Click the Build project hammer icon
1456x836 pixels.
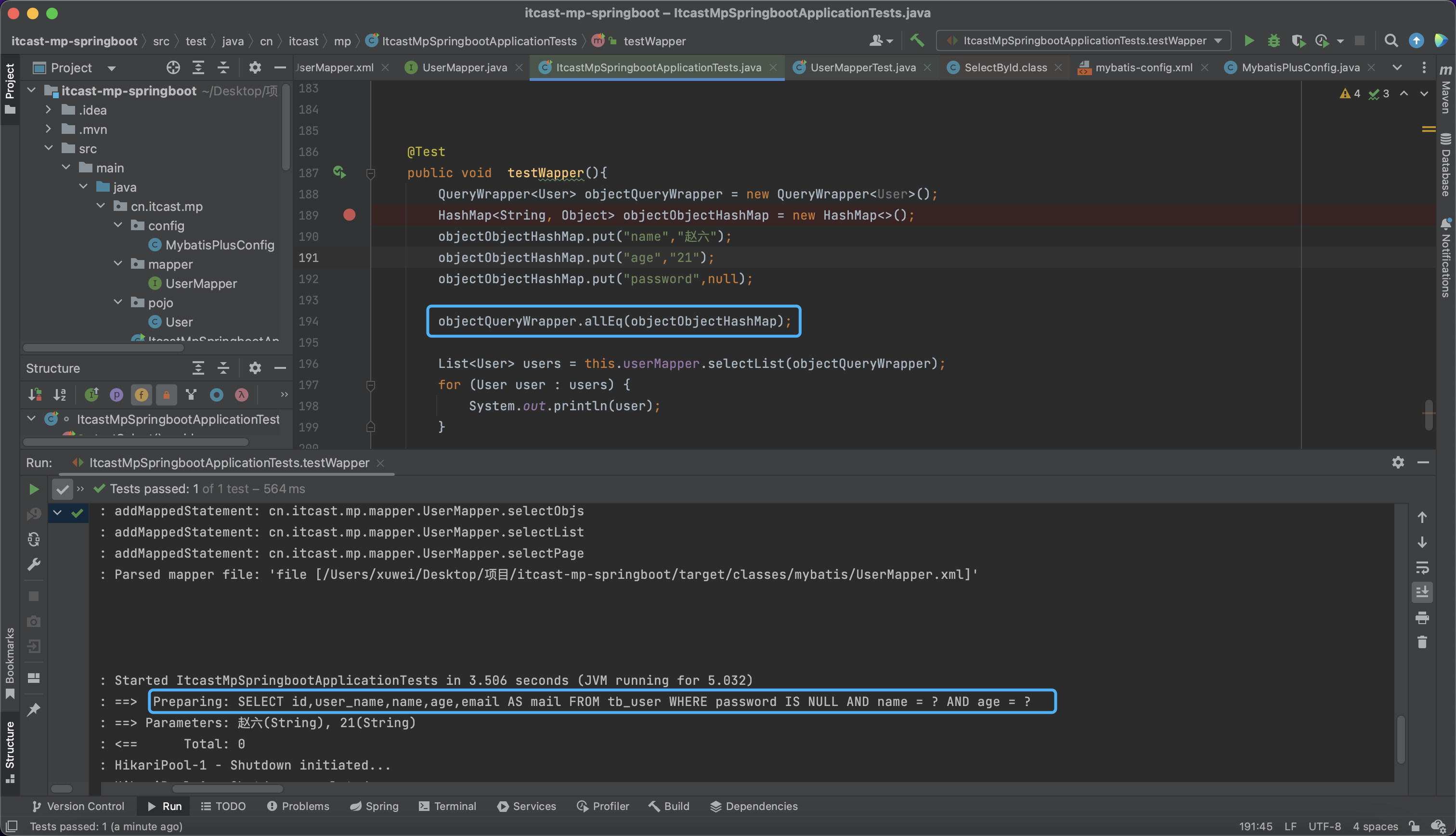pyautogui.click(x=917, y=41)
